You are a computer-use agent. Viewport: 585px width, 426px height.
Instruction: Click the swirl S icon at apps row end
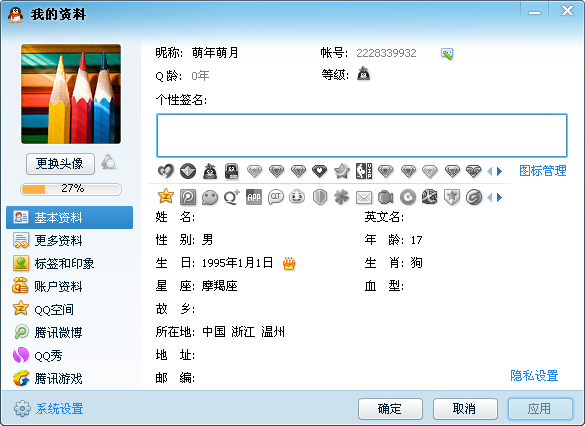click(474, 197)
